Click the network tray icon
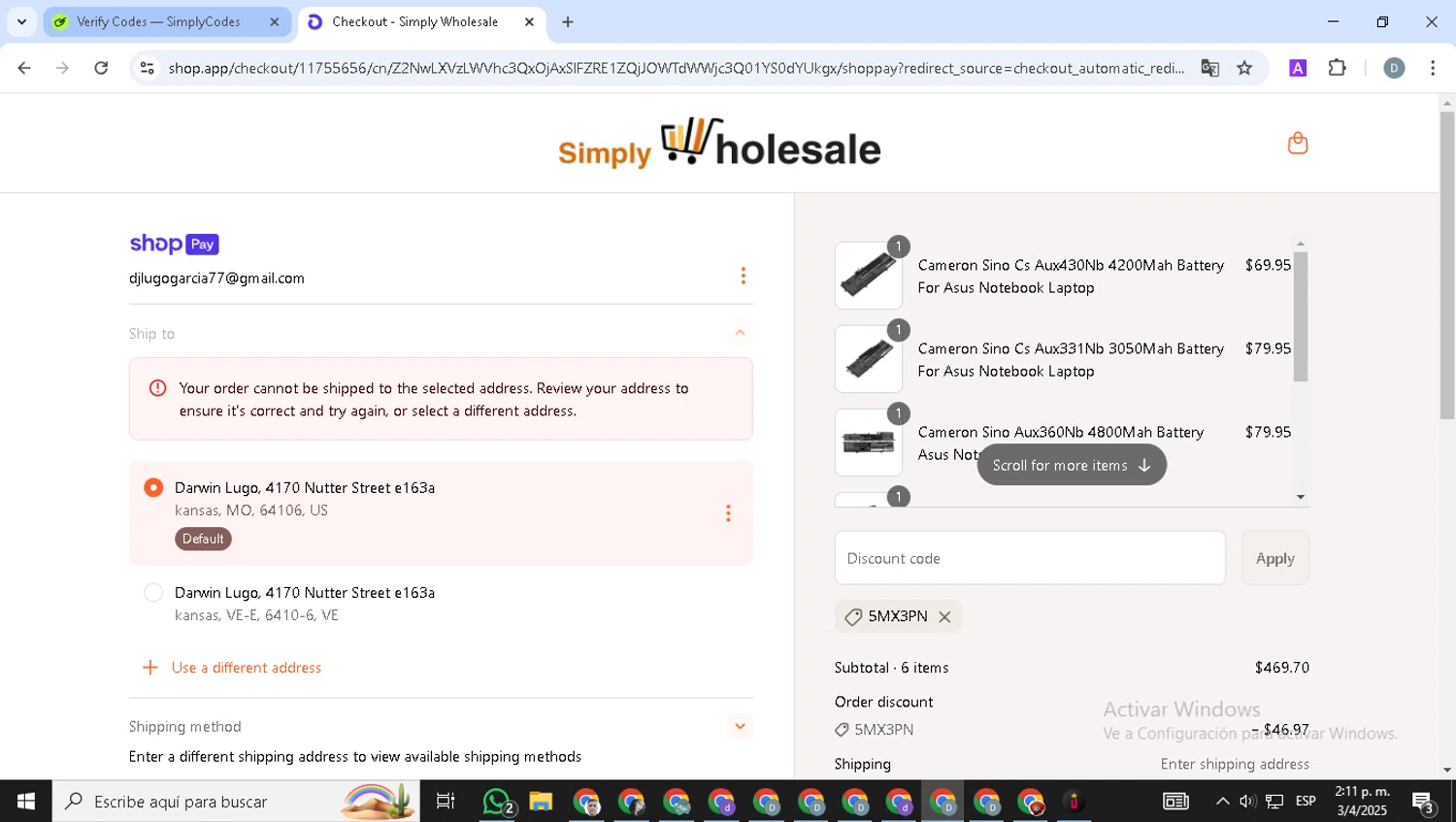 click(x=1274, y=802)
